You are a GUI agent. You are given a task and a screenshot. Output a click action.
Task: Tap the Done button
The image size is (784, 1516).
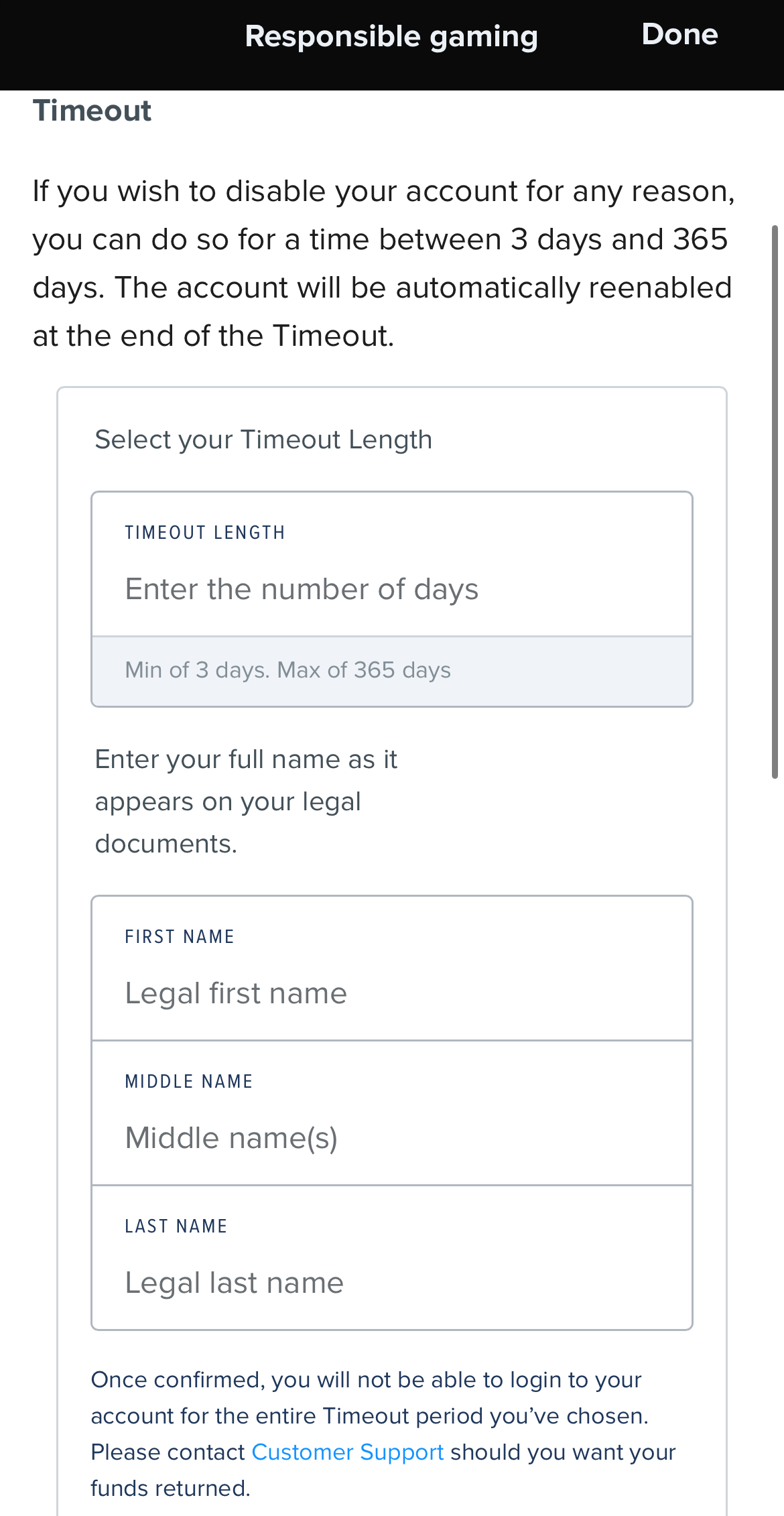[679, 35]
